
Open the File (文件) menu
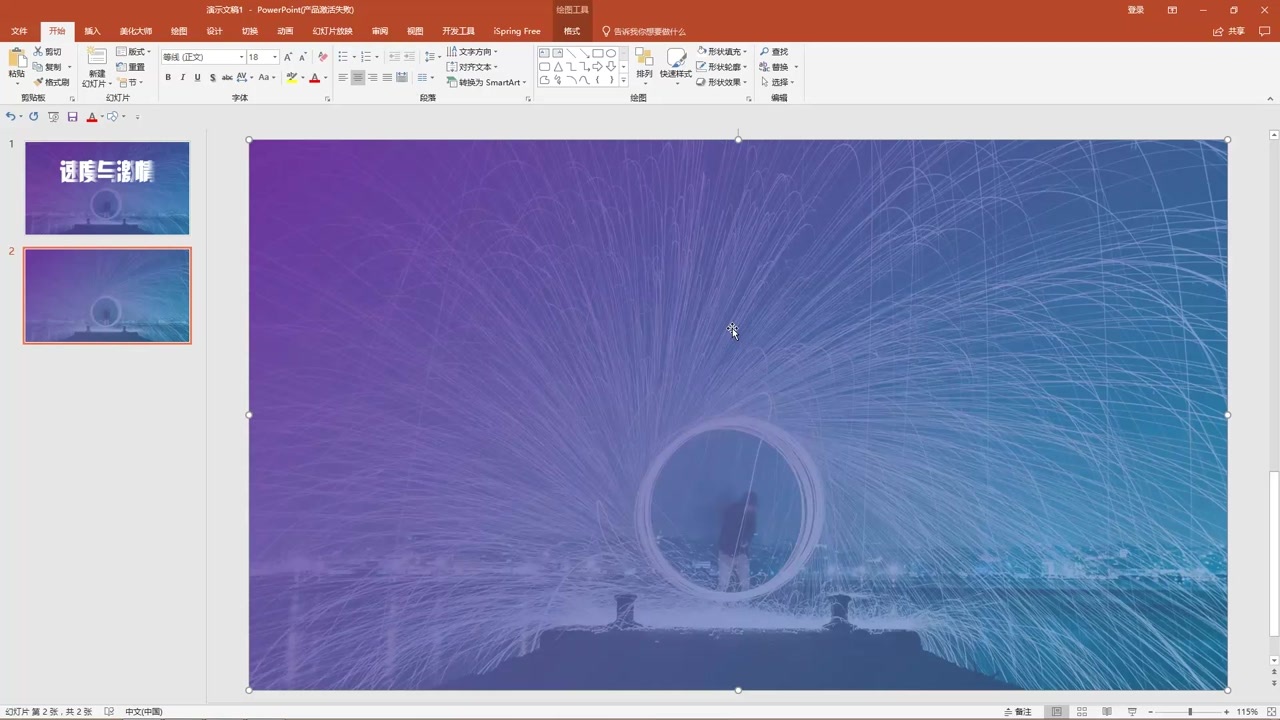pos(19,31)
